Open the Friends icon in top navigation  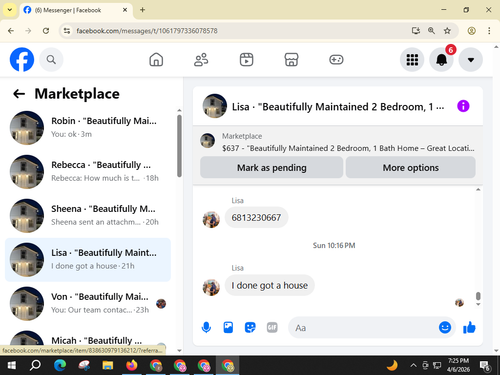(x=201, y=60)
